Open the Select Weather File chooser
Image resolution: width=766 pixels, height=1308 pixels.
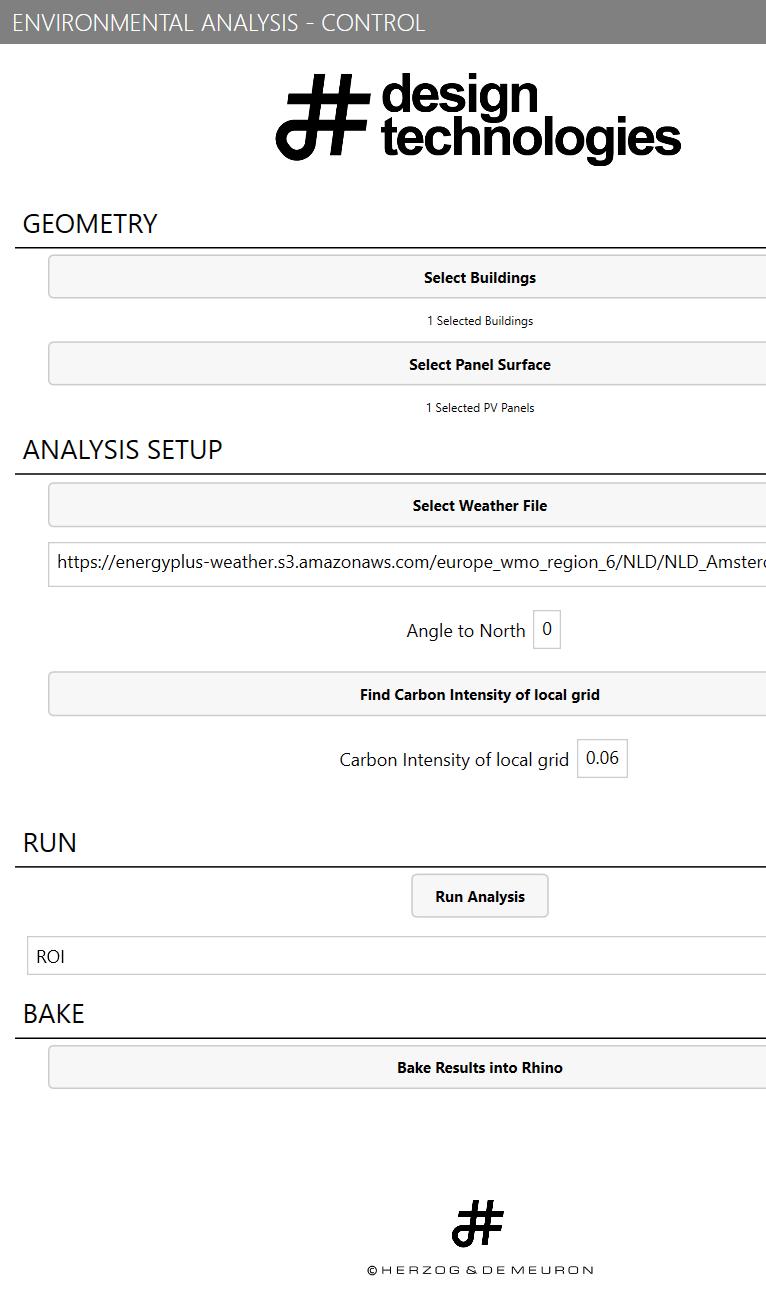pos(479,506)
